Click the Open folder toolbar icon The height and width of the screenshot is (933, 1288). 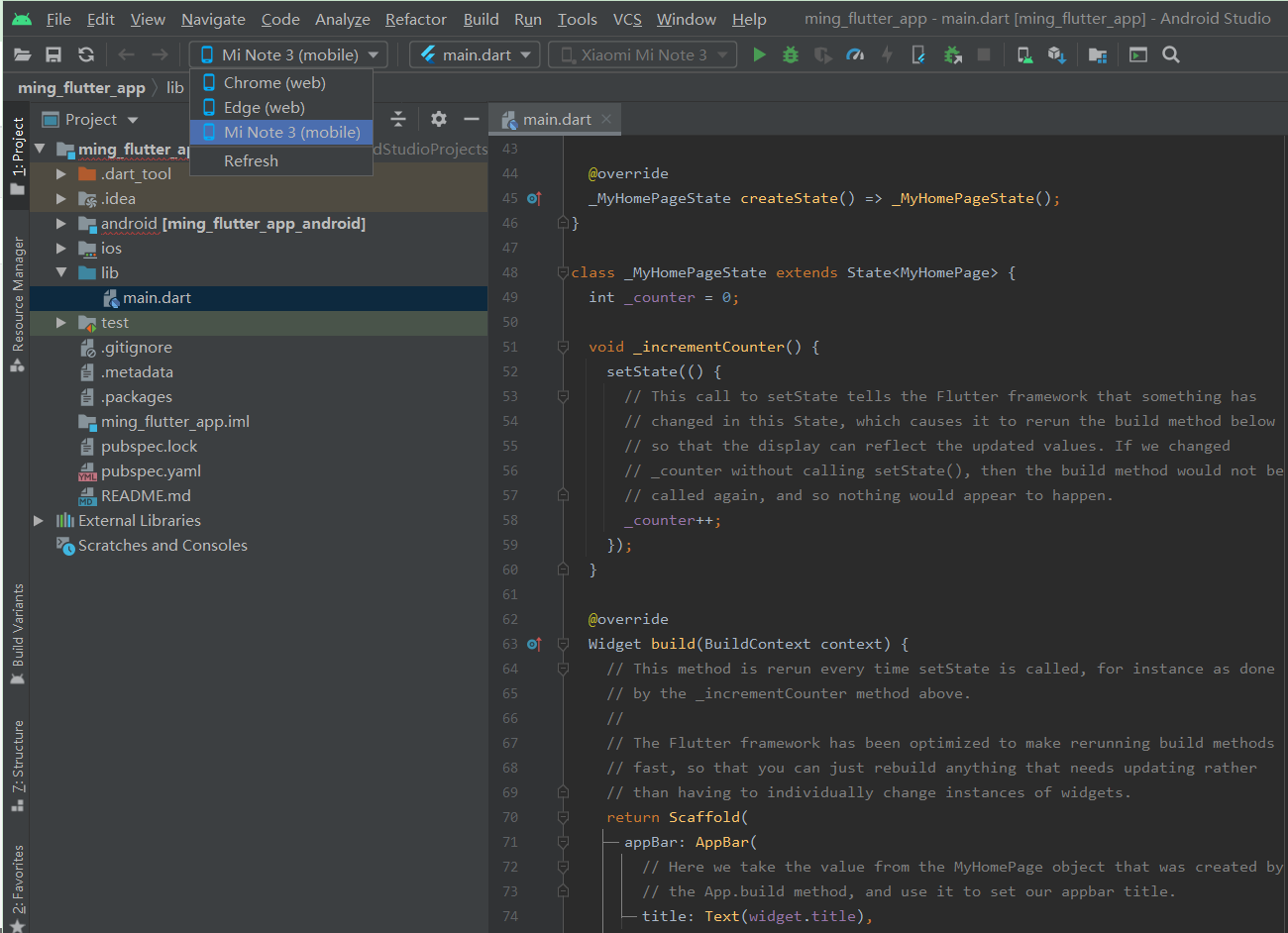click(23, 55)
